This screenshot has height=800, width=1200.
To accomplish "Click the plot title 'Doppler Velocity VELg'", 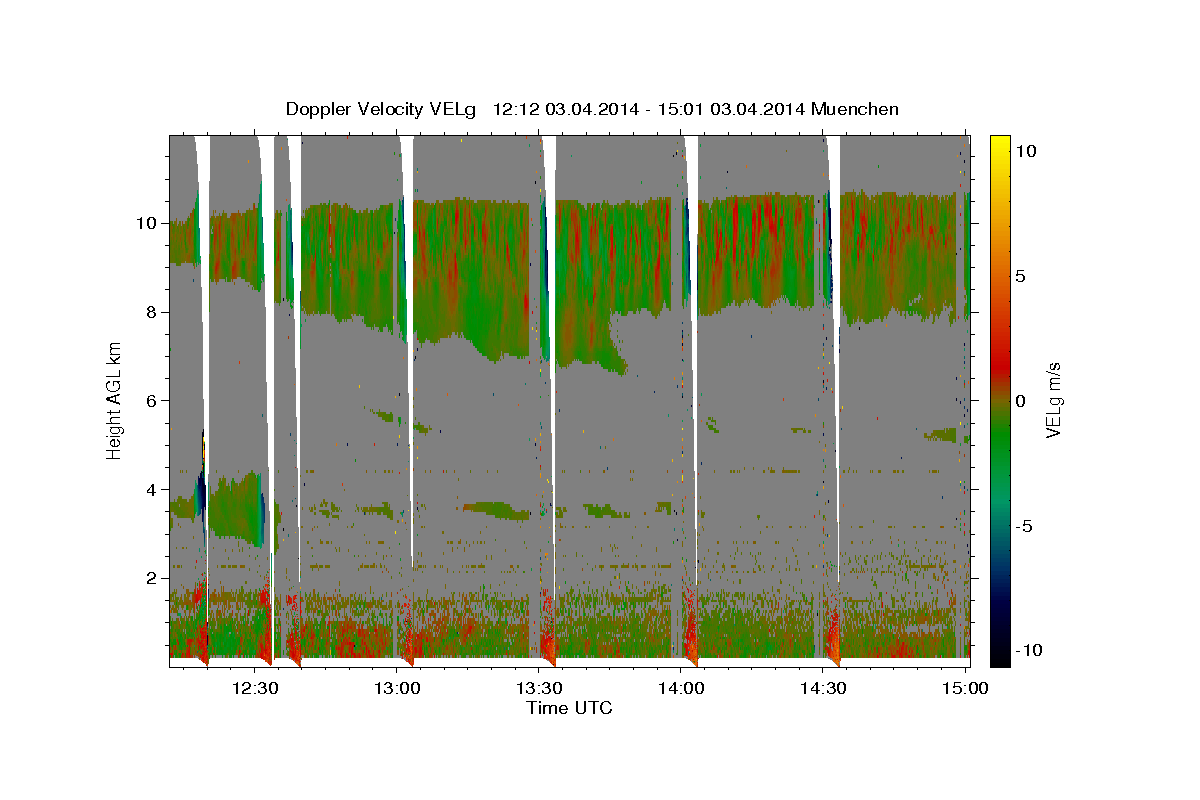I will point(382,109).
